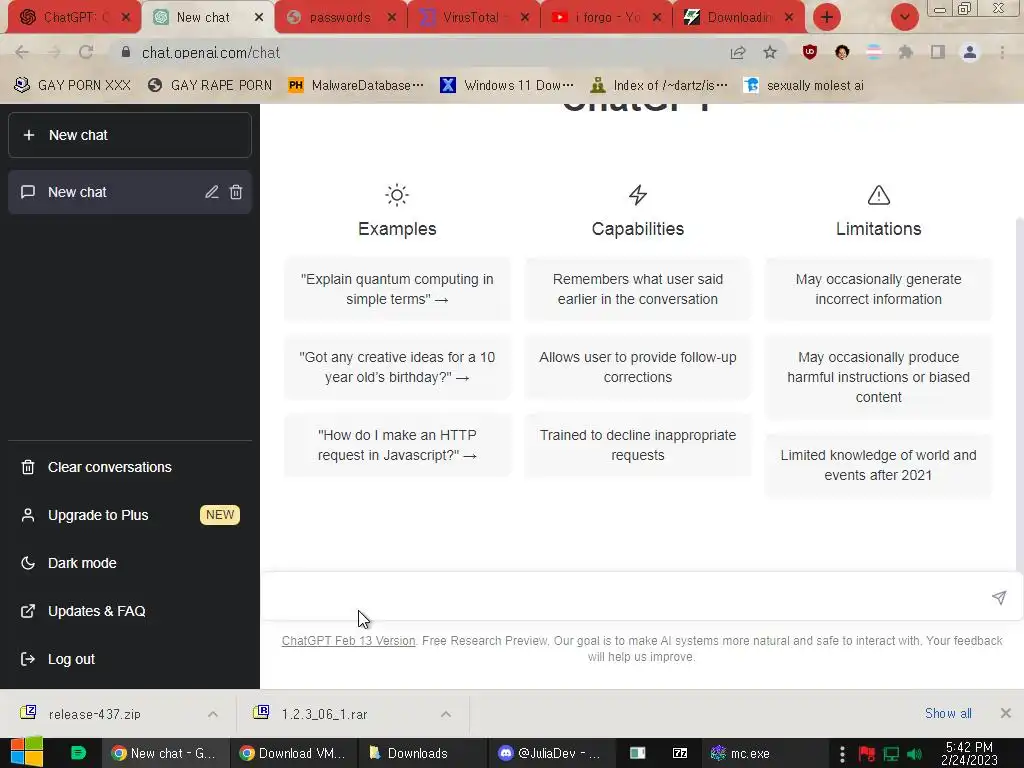Click the green app icon next to Start
This screenshot has height=768, width=1024.
(x=78, y=753)
